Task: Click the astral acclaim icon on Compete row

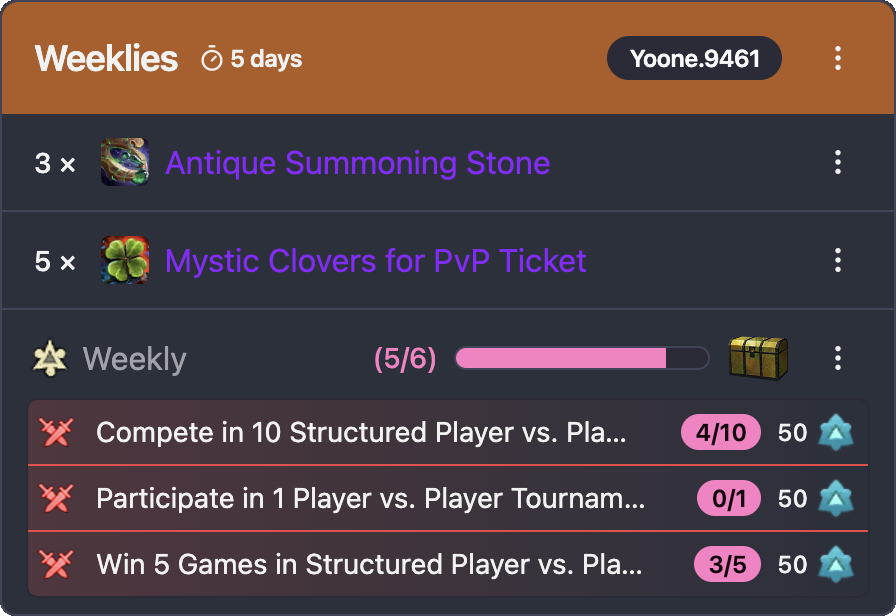Action: click(835, 433)
